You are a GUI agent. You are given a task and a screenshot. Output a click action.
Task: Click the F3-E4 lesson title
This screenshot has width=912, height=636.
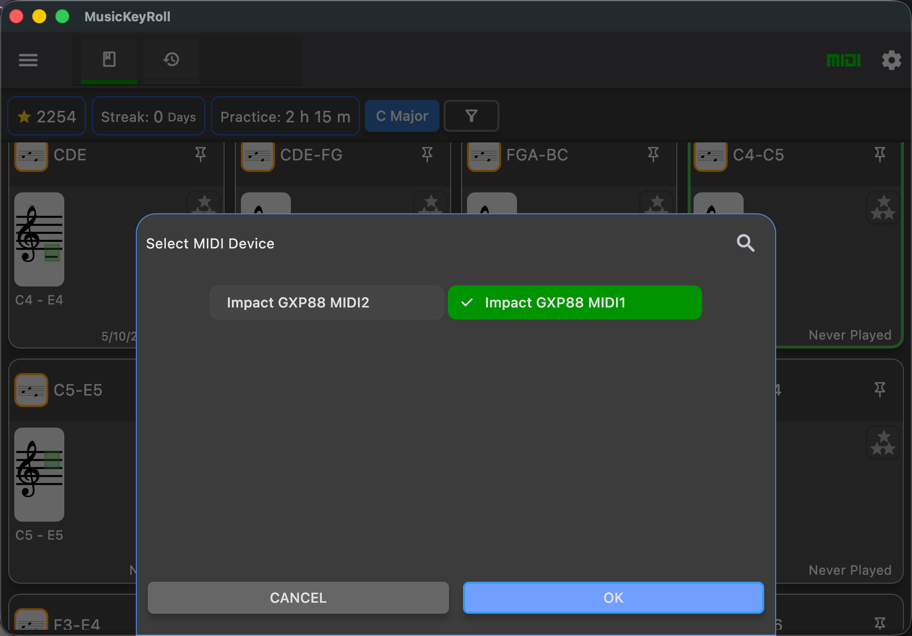point(77,625)
